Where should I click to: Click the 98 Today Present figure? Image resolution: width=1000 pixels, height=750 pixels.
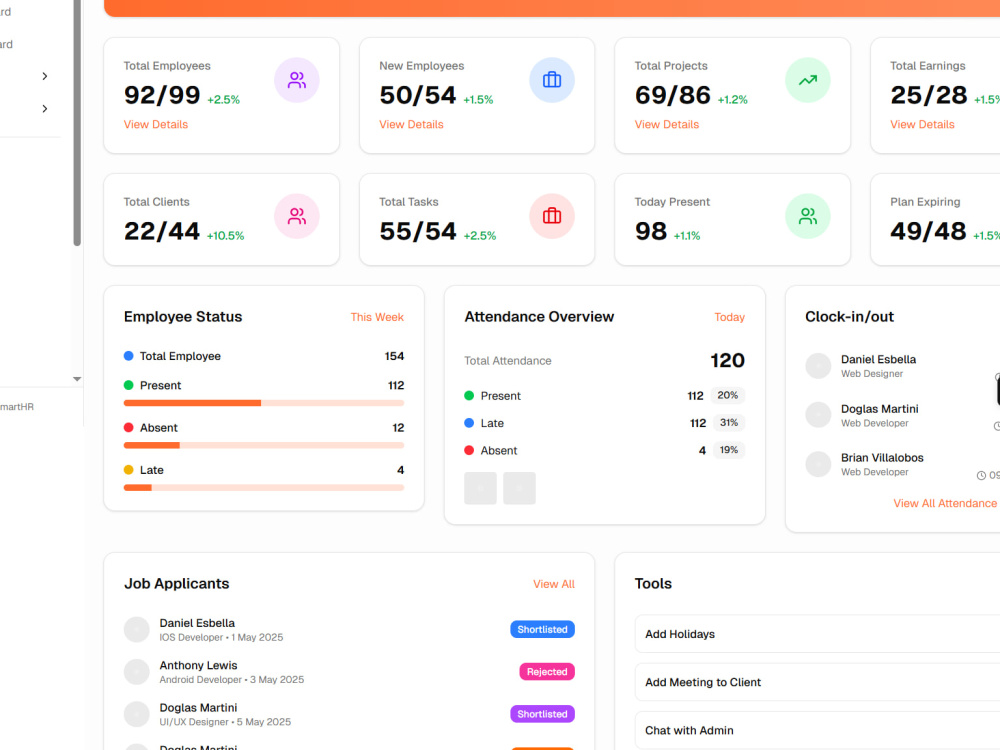click(x=651, y=231)
